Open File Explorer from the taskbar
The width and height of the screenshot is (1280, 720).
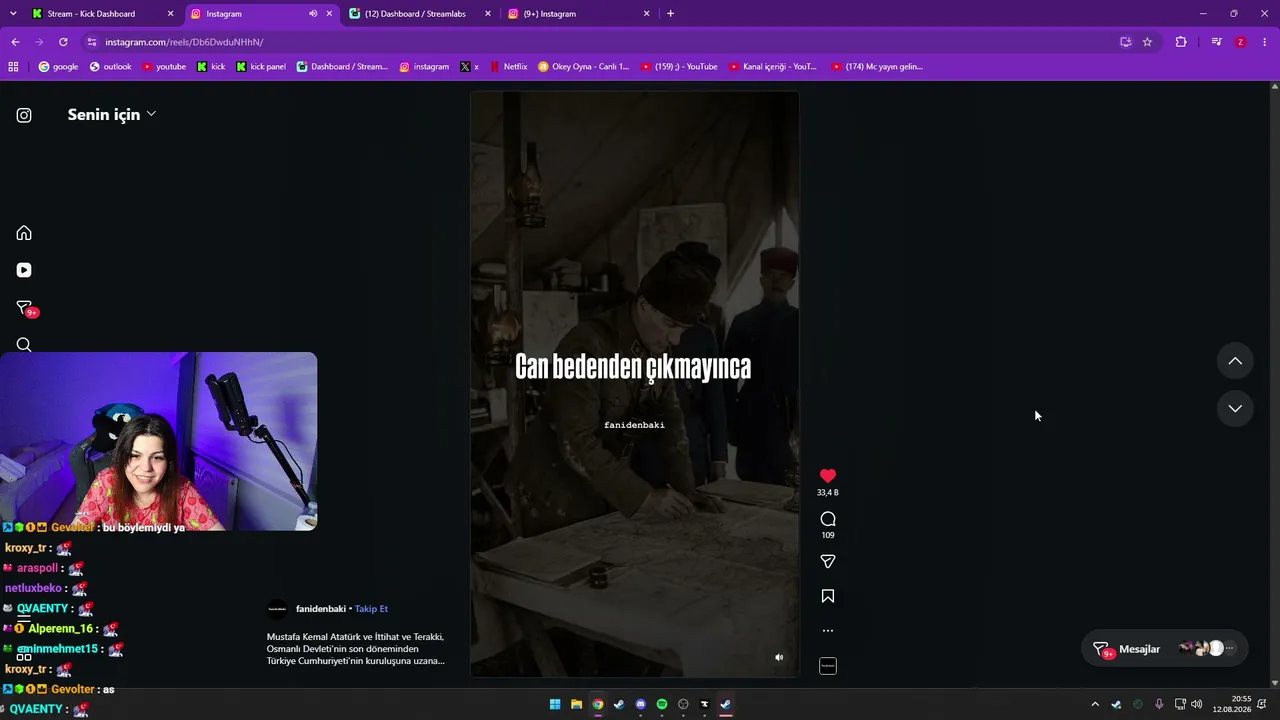(x=576, y=704)
